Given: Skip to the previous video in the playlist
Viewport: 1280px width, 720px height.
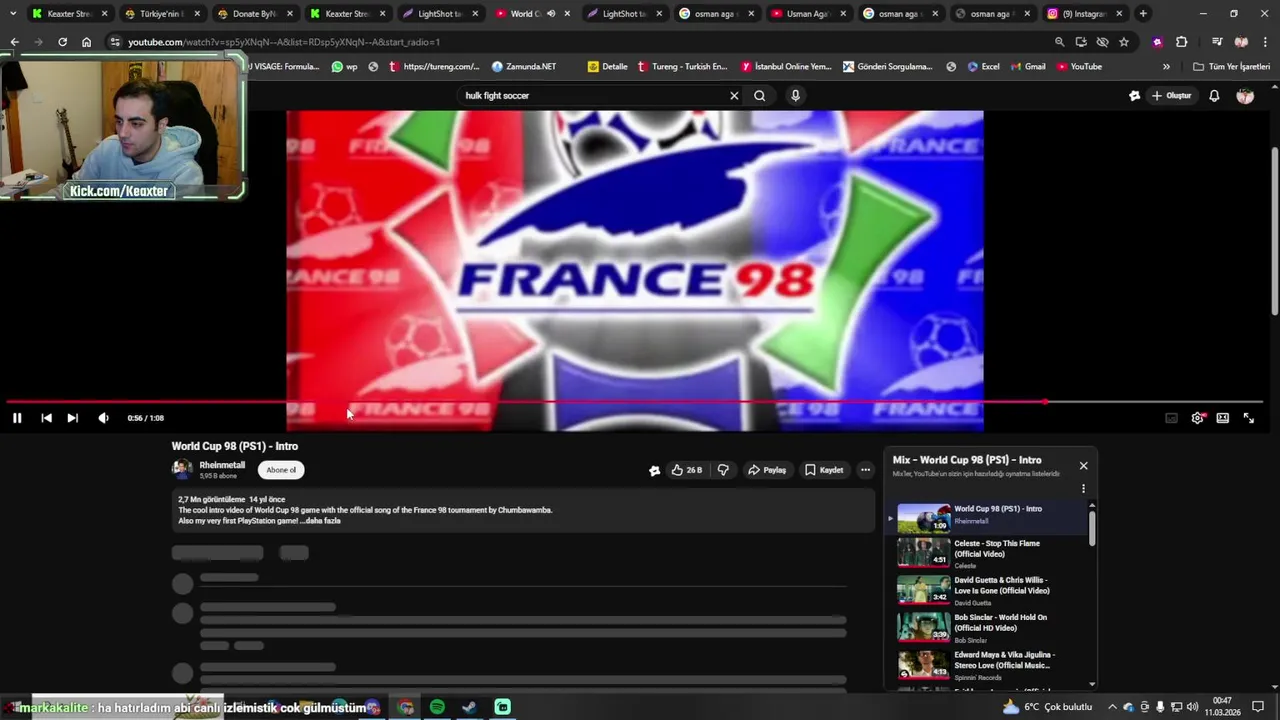Looking at the screenshot, I should tap(46, 418).
